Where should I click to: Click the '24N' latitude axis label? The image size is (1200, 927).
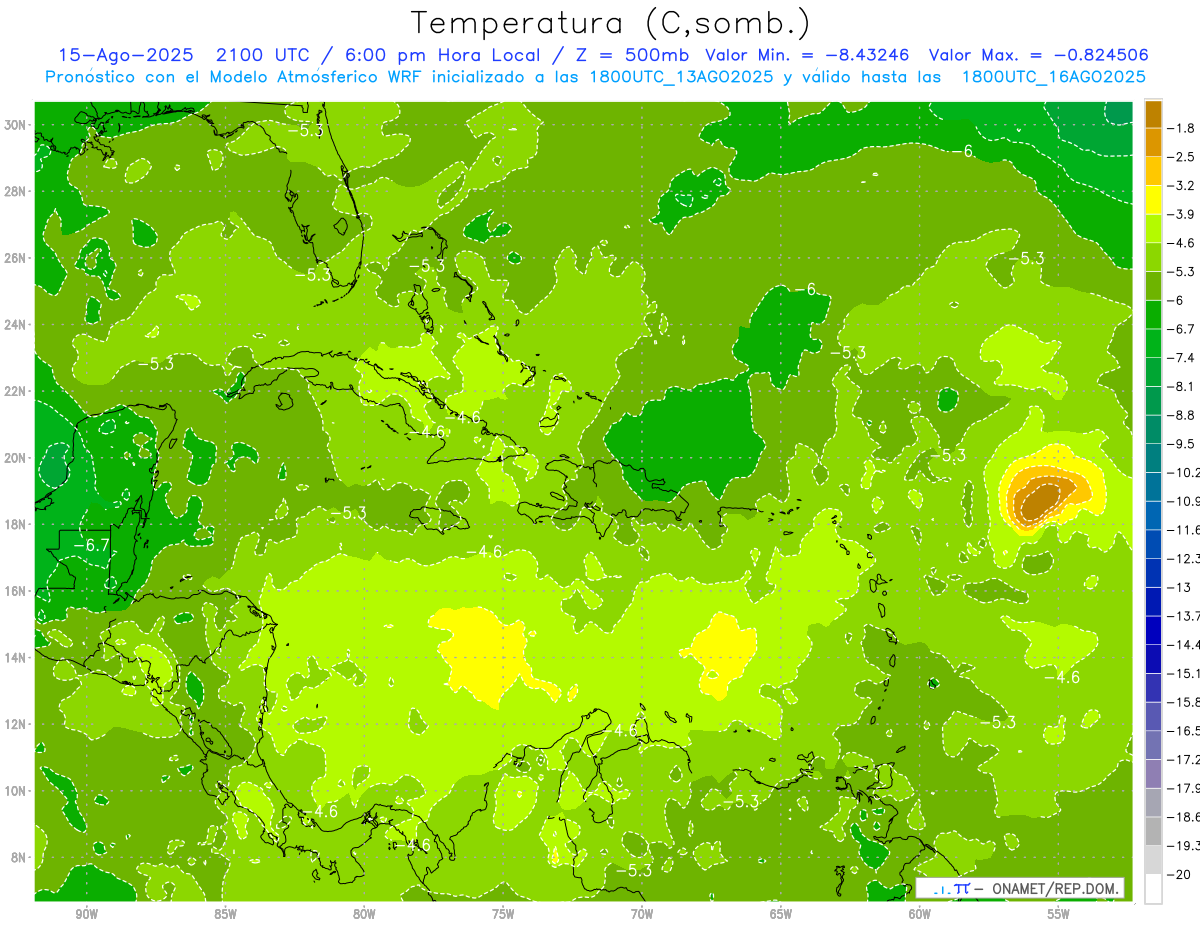coord(17,325)
